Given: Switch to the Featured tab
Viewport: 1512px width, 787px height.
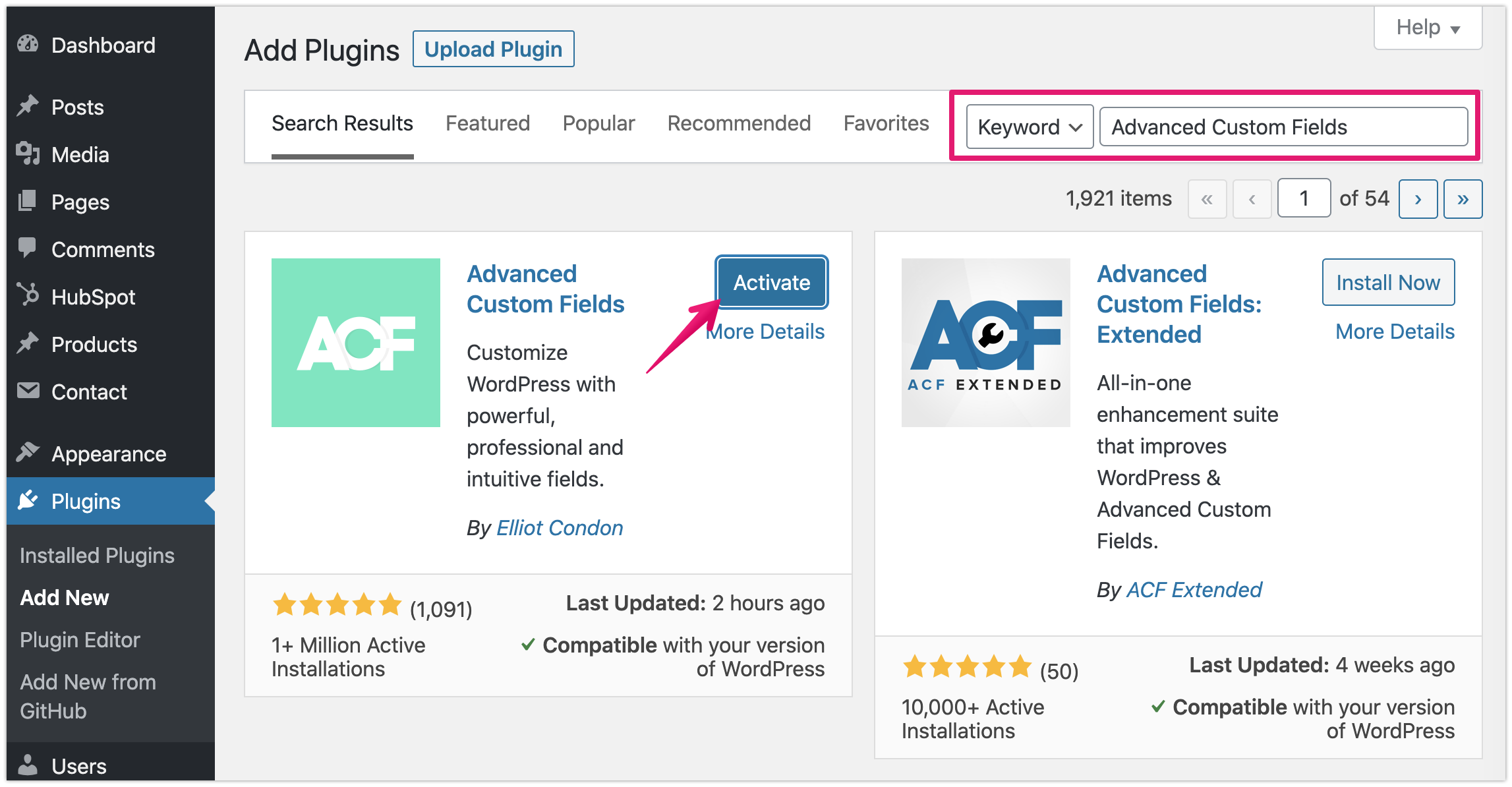Looking at the screenshot, I should pyautogui.click(x=488, y=124).
